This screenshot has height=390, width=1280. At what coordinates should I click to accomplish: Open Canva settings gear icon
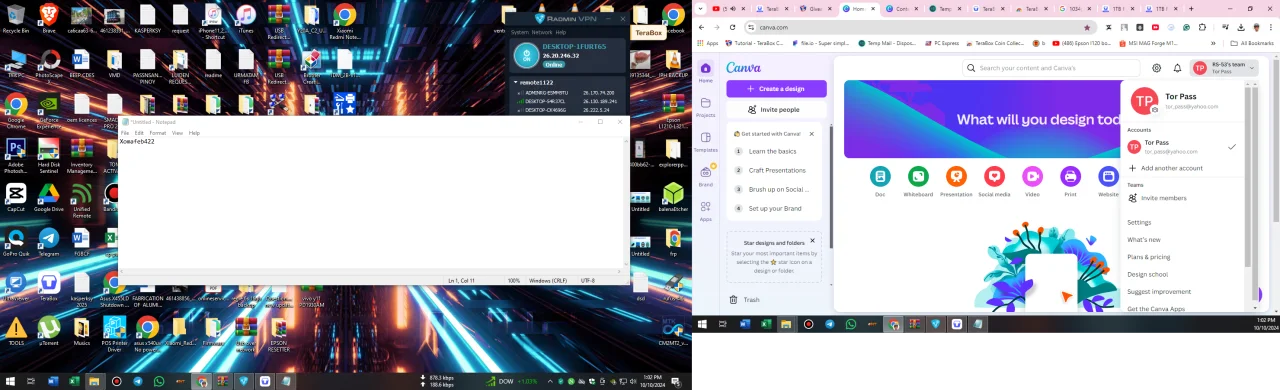(x=1157, y=68)
